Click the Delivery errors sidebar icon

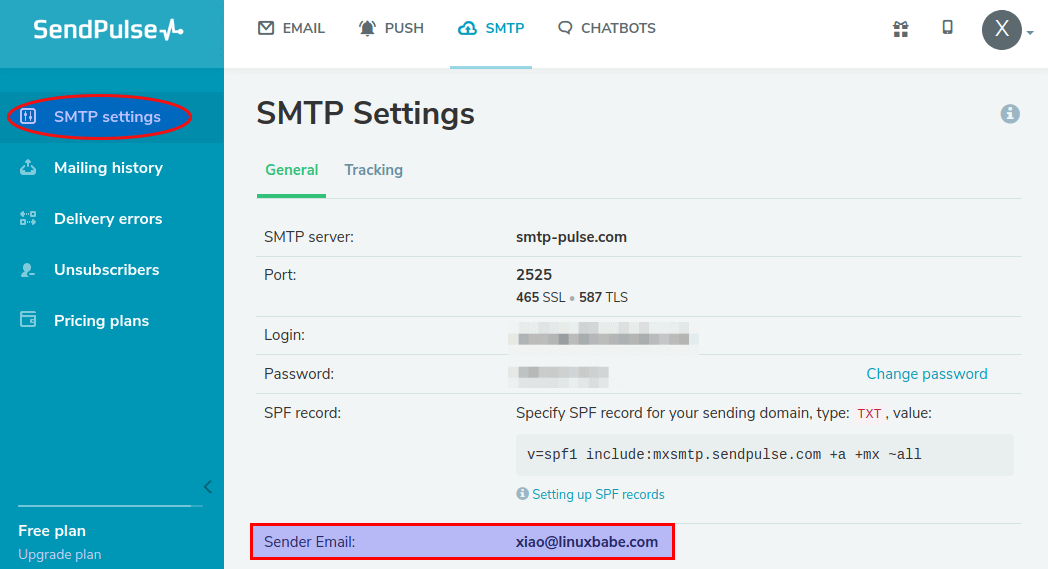(x=28, y=219)
